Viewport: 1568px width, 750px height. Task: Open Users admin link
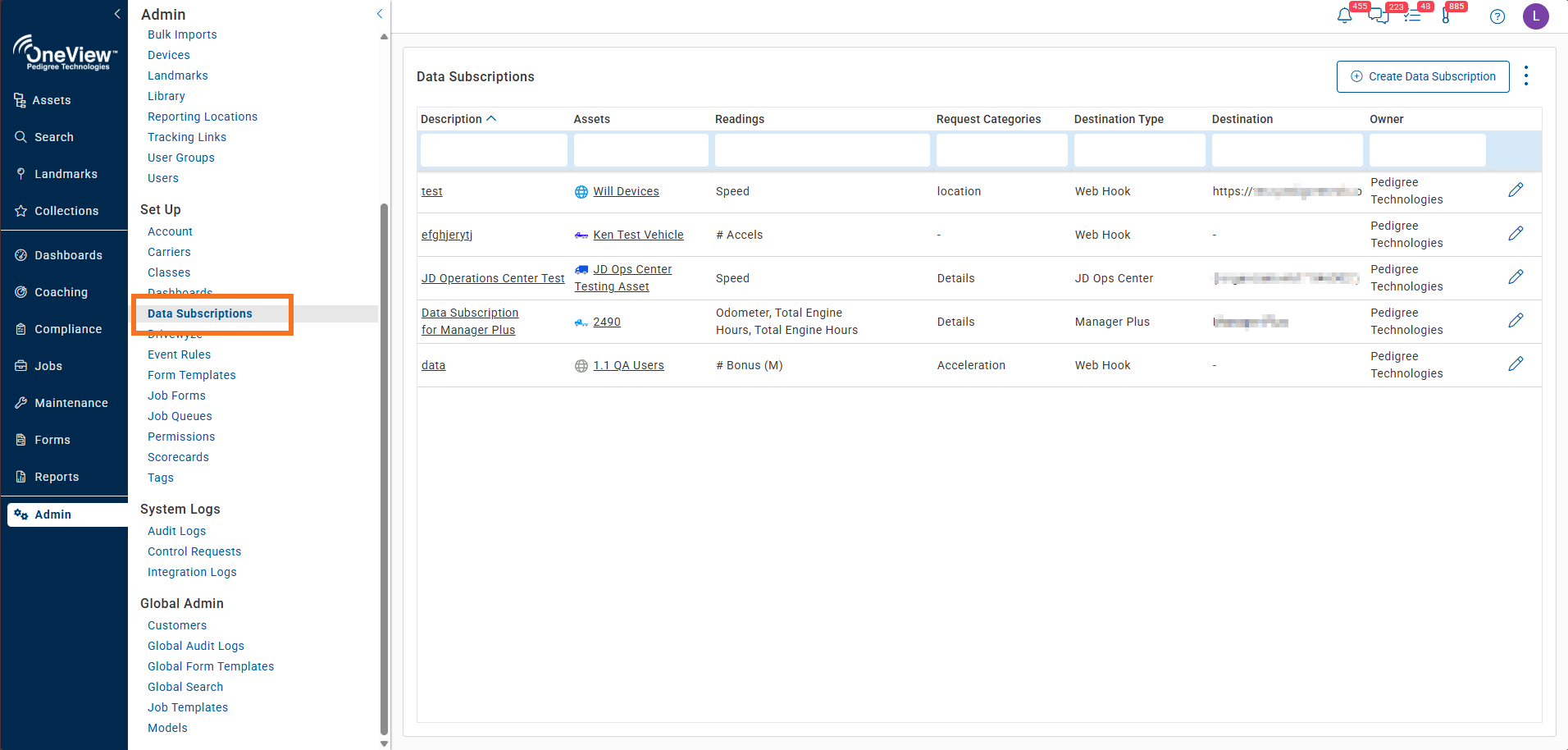(163, 178)
